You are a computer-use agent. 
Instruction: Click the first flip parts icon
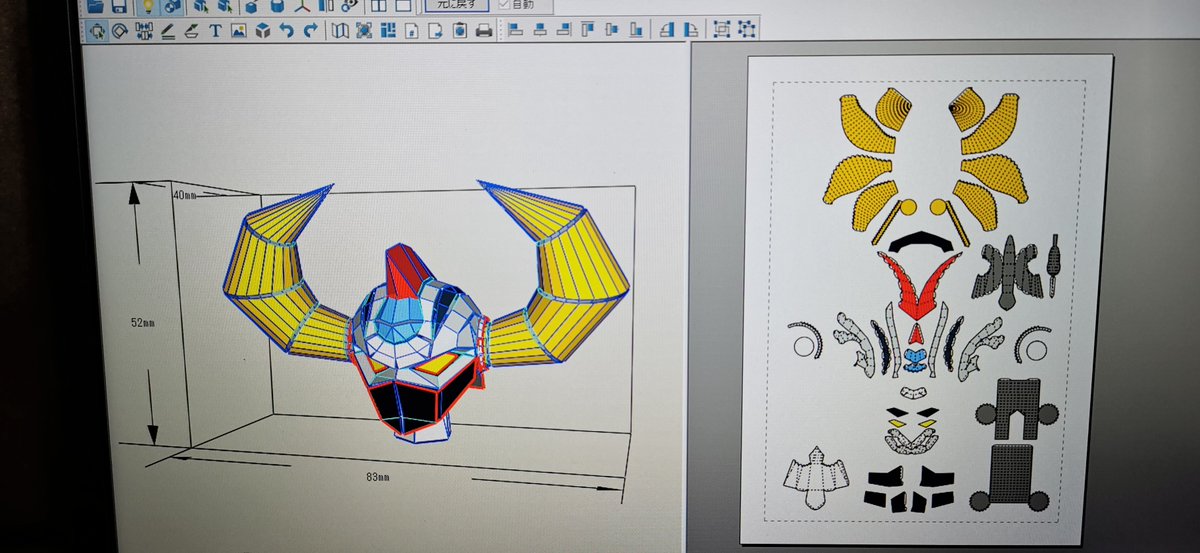(x=668, y=29)
